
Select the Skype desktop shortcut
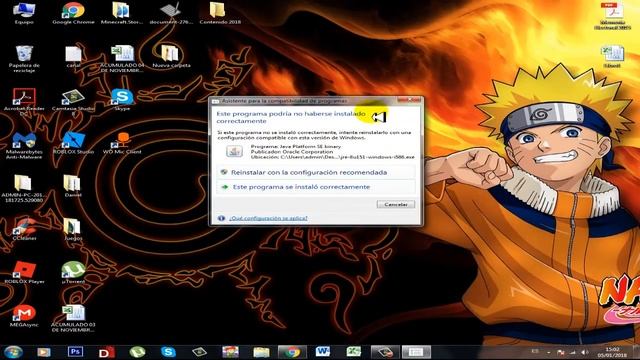coord(122,100)
